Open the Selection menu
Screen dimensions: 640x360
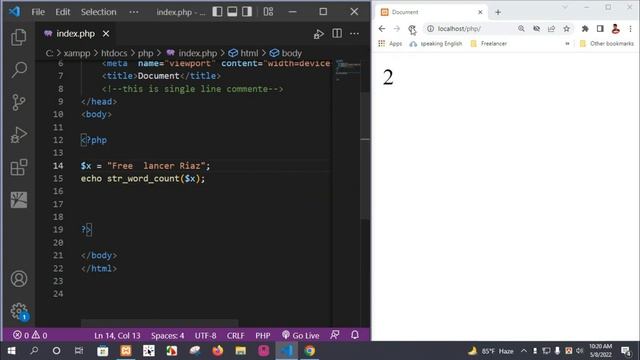pyautogui.click(x=98, y=12)
